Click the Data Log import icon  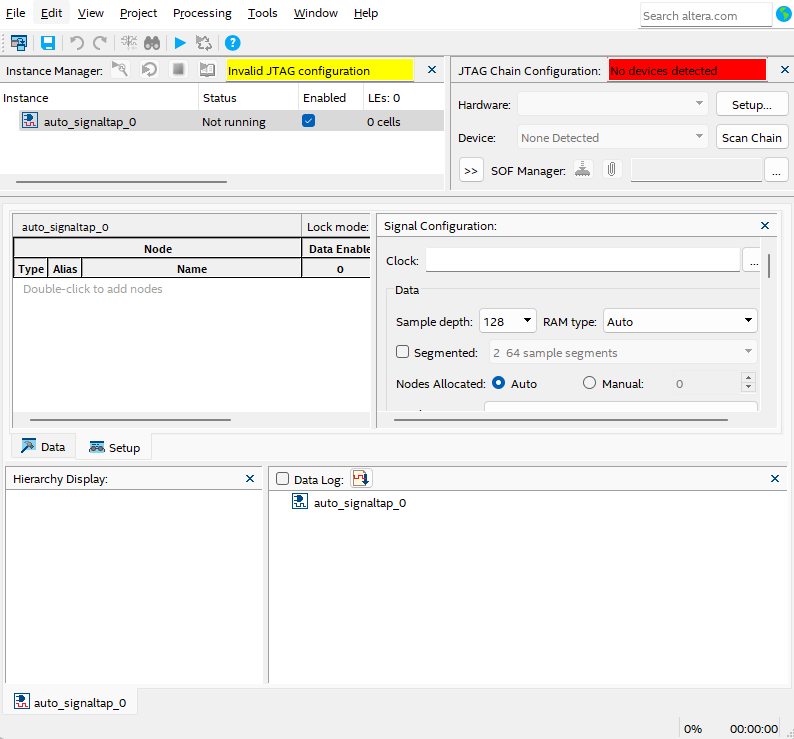click(x=361, y=478)
